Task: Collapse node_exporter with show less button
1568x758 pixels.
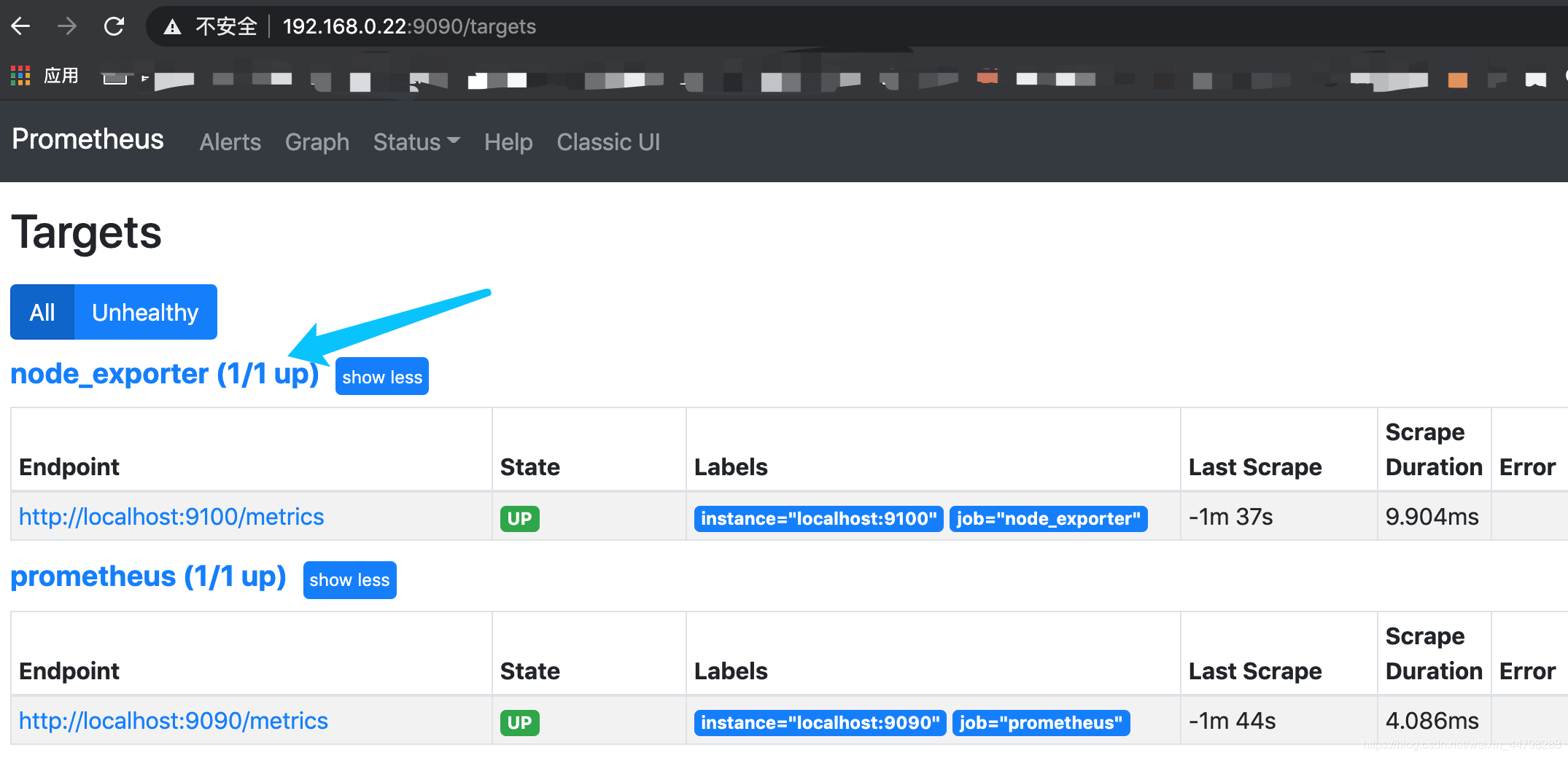Action: click(x=382, y=376)
